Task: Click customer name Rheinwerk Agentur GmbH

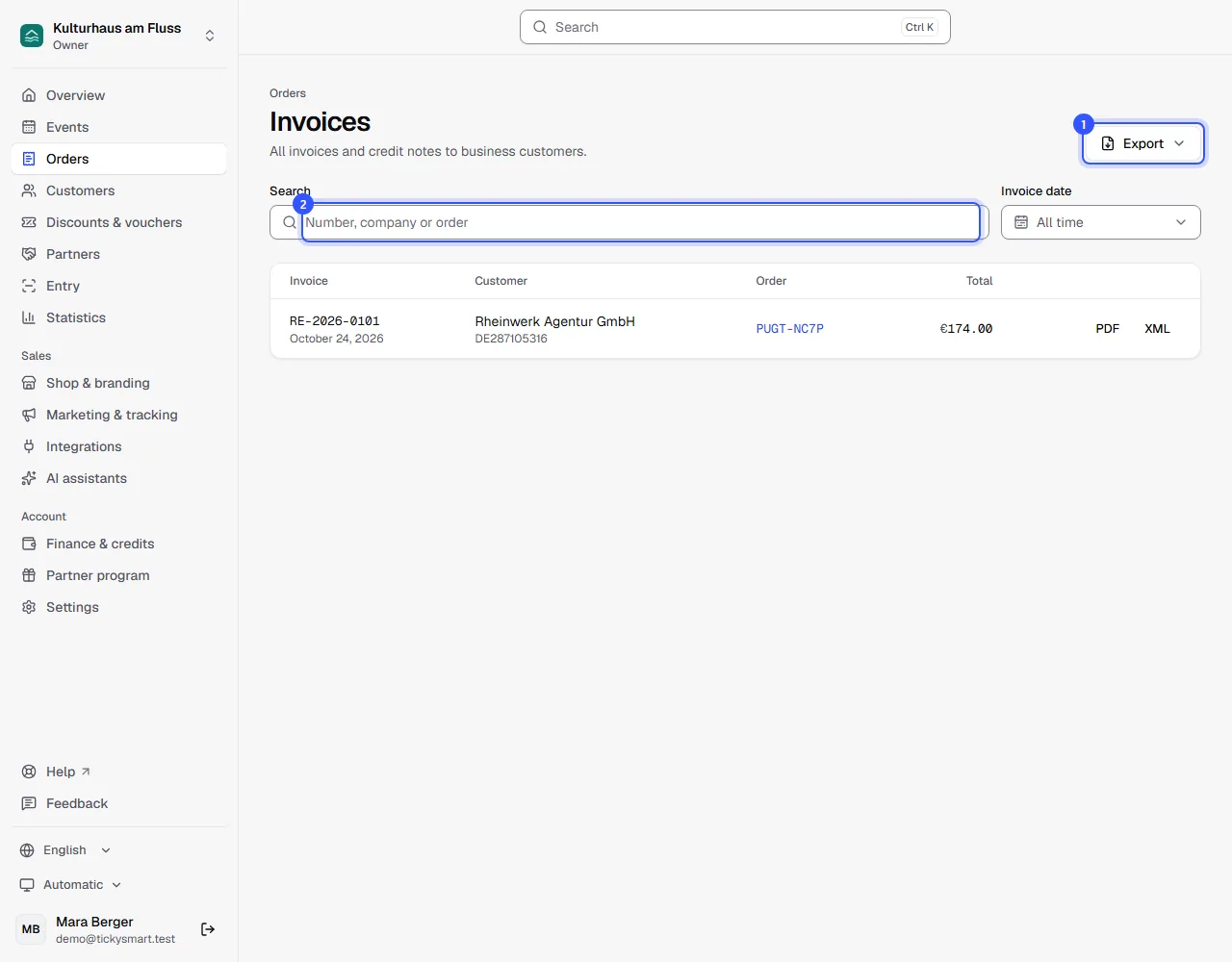Action: [x=555, y=321]
